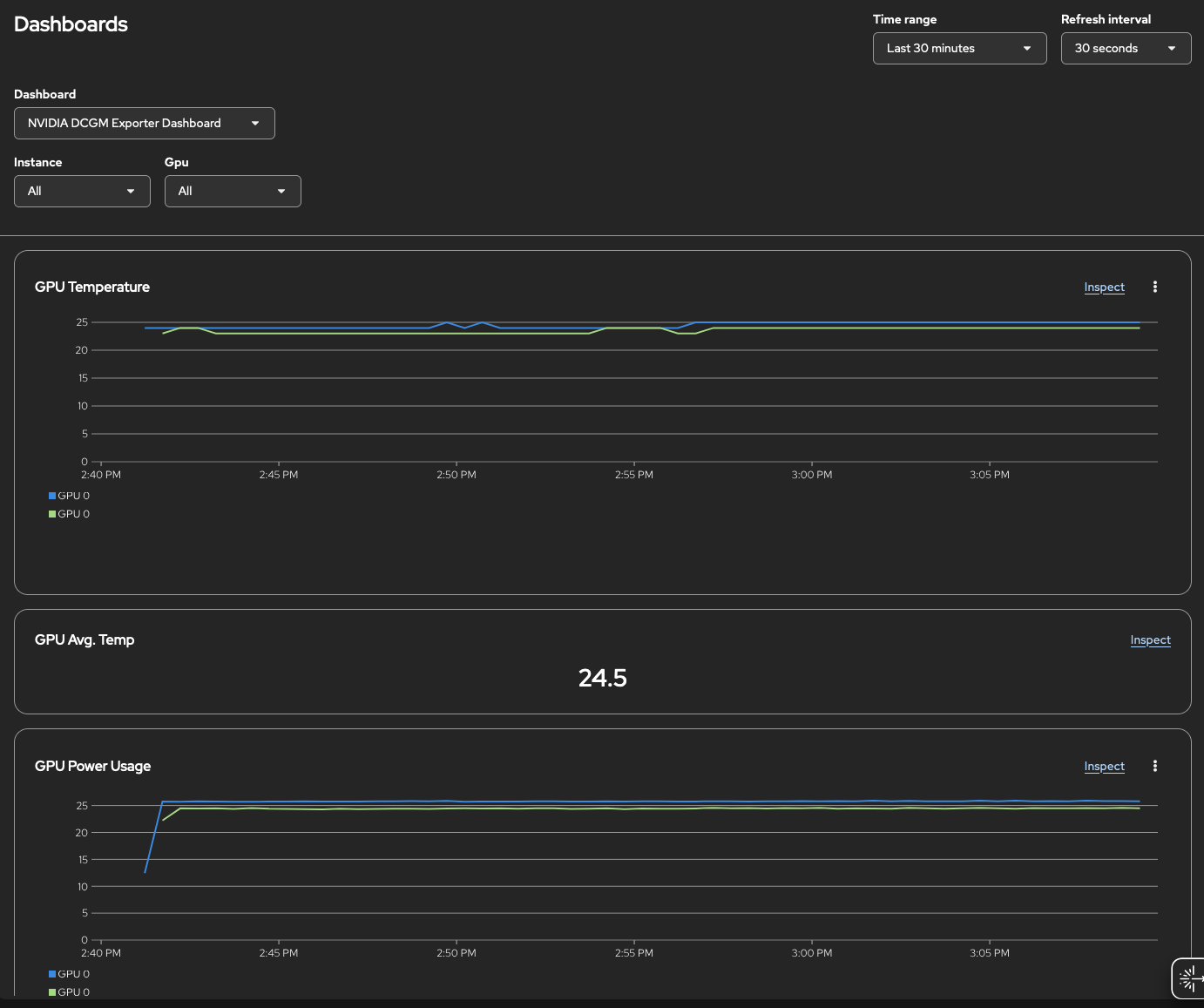The width and height of the screenshot is (1204, 1008).
Task: Open the GPU Power Usage kebab menu
Action: coord(1155,766)
